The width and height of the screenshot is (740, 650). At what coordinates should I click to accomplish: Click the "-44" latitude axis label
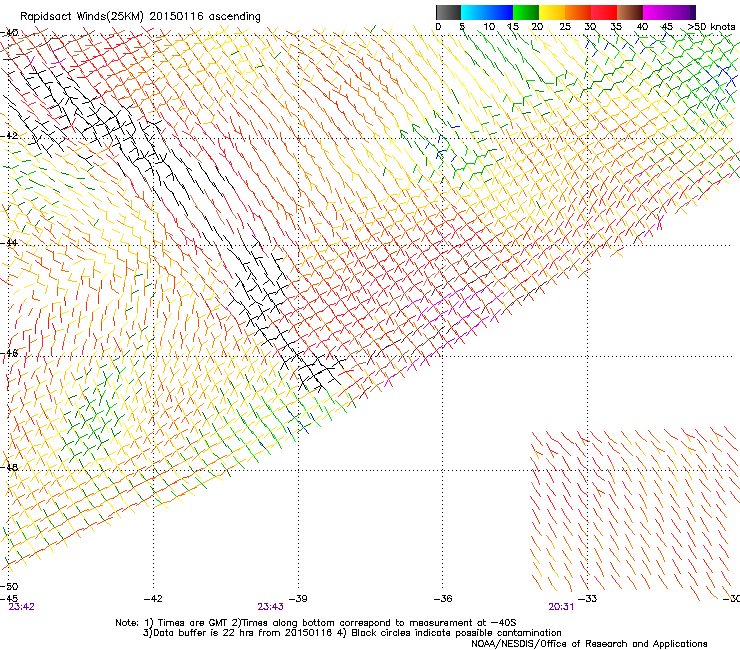[9, 243]
